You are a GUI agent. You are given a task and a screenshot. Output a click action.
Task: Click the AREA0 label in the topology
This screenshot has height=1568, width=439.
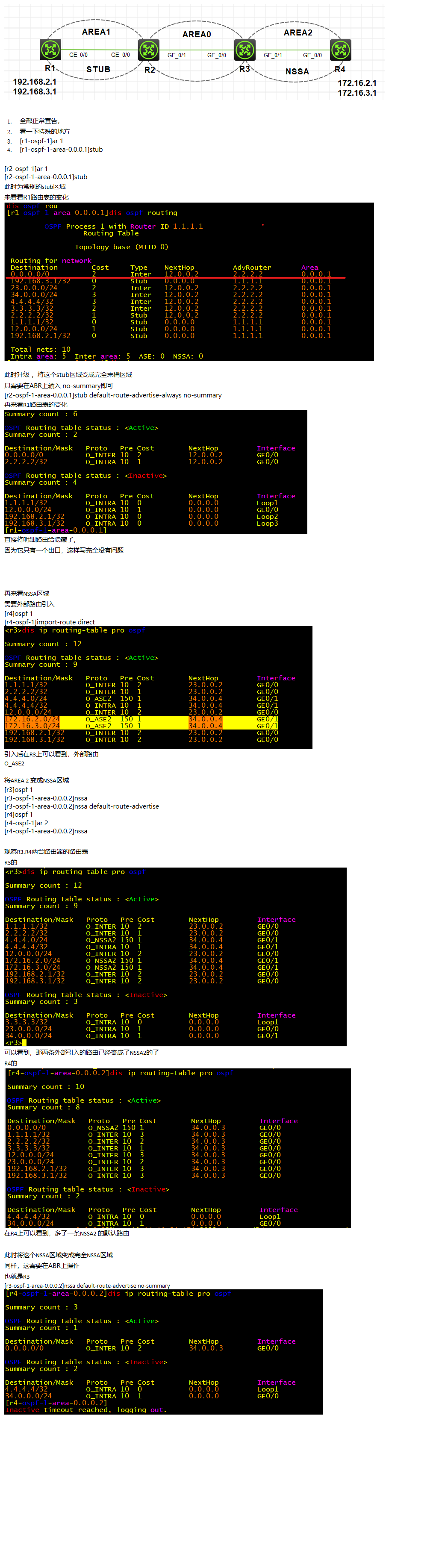point(197,34)
